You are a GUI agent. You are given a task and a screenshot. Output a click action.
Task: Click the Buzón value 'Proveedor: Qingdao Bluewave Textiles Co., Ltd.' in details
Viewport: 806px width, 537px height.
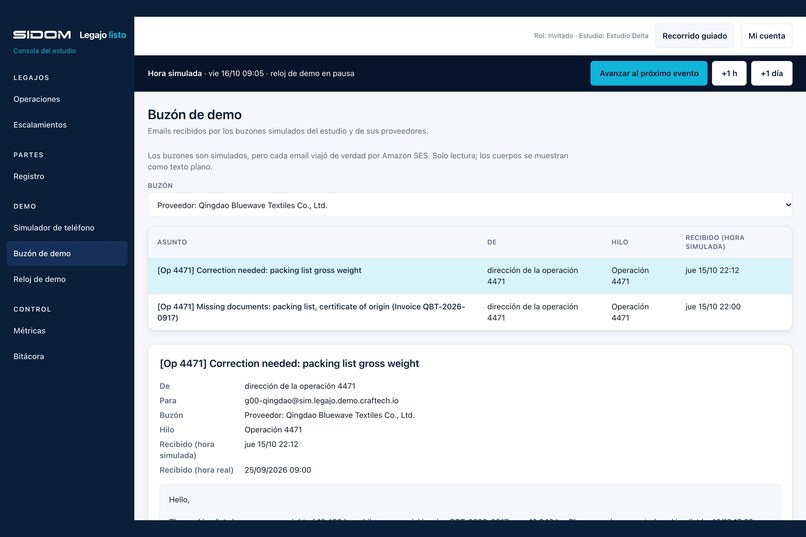click(329, 415)
